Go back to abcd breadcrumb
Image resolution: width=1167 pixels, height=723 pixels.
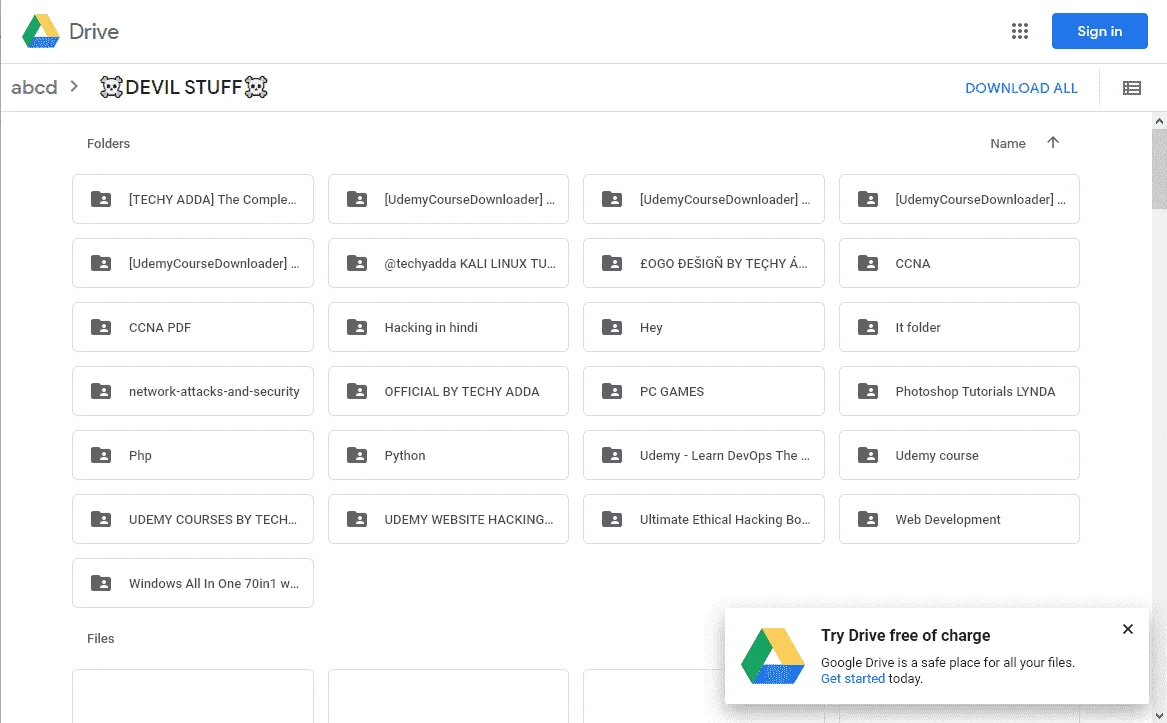pyautogui.click(x=34, y=87)
